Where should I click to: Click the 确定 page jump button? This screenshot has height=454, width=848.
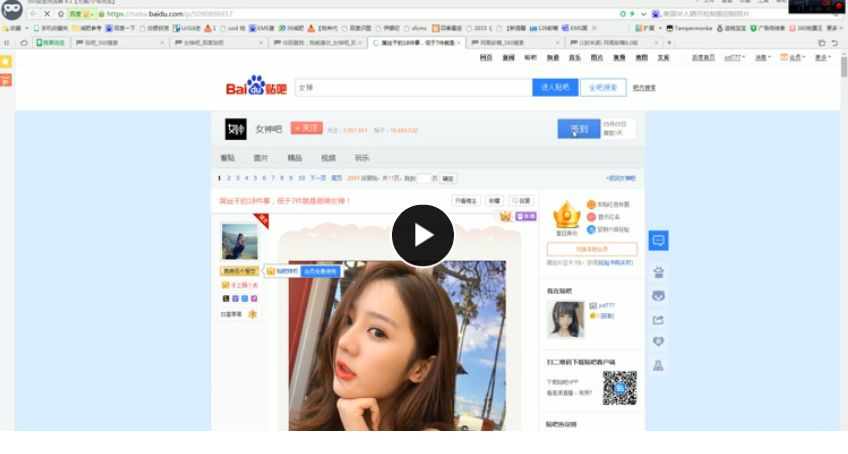point(448,179)
